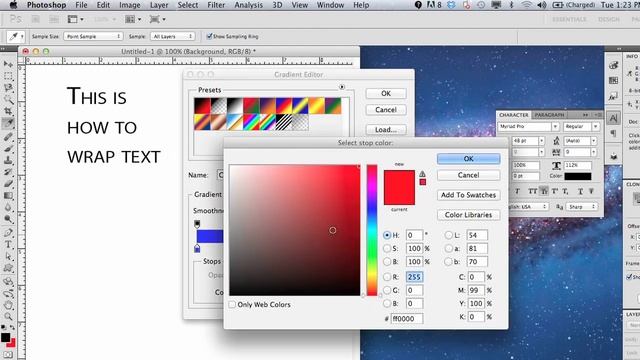The height and width of the screenshot is (360, 640).
Task: Enable Only Web Colors checkbox
Action: [x=232, y=304]
